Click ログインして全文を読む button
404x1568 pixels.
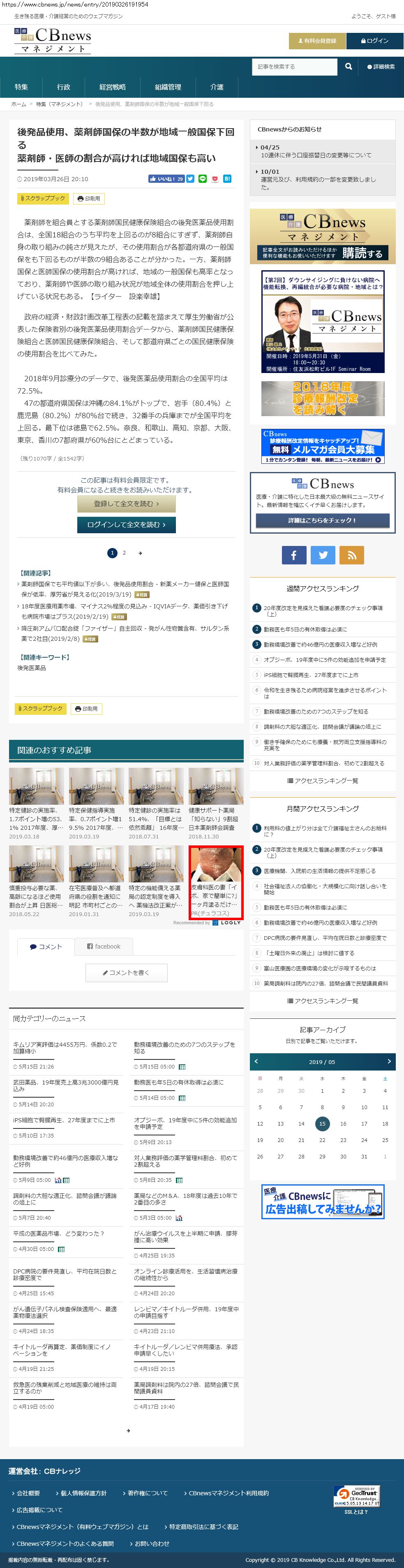tap(126, 524)
